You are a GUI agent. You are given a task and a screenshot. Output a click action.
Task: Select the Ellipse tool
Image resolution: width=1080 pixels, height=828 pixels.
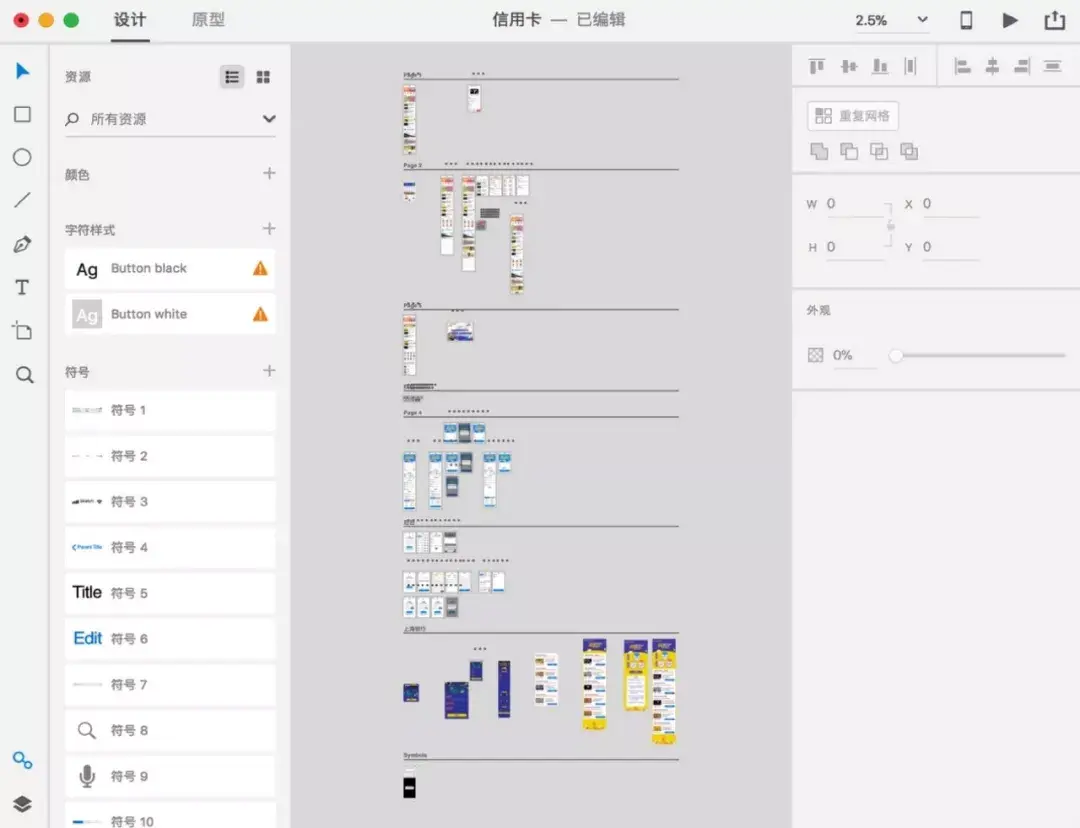click(22, 157)
